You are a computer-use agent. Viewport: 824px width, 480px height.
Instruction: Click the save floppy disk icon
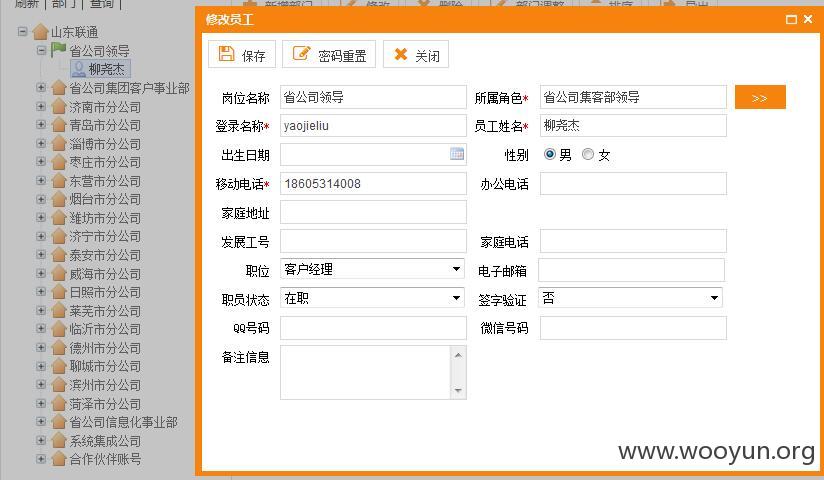[x=226, y=54]
